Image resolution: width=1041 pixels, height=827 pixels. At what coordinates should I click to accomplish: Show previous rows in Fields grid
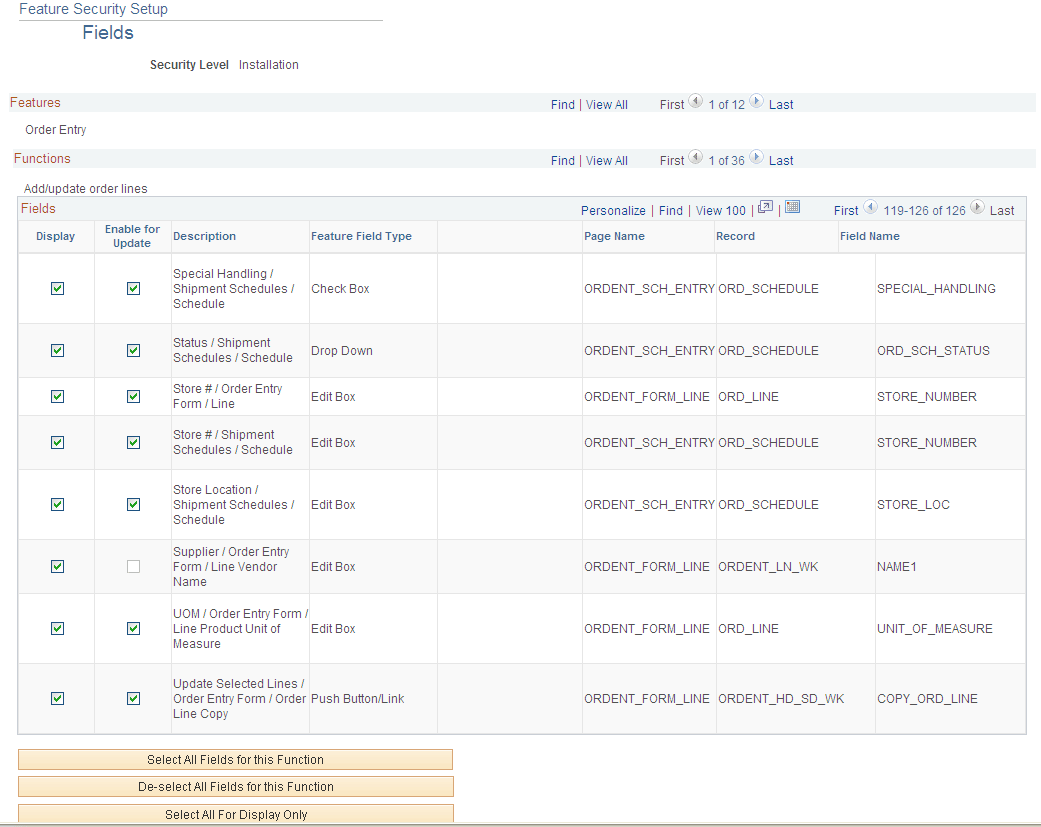pyautogui.click(x=870, y=207)
